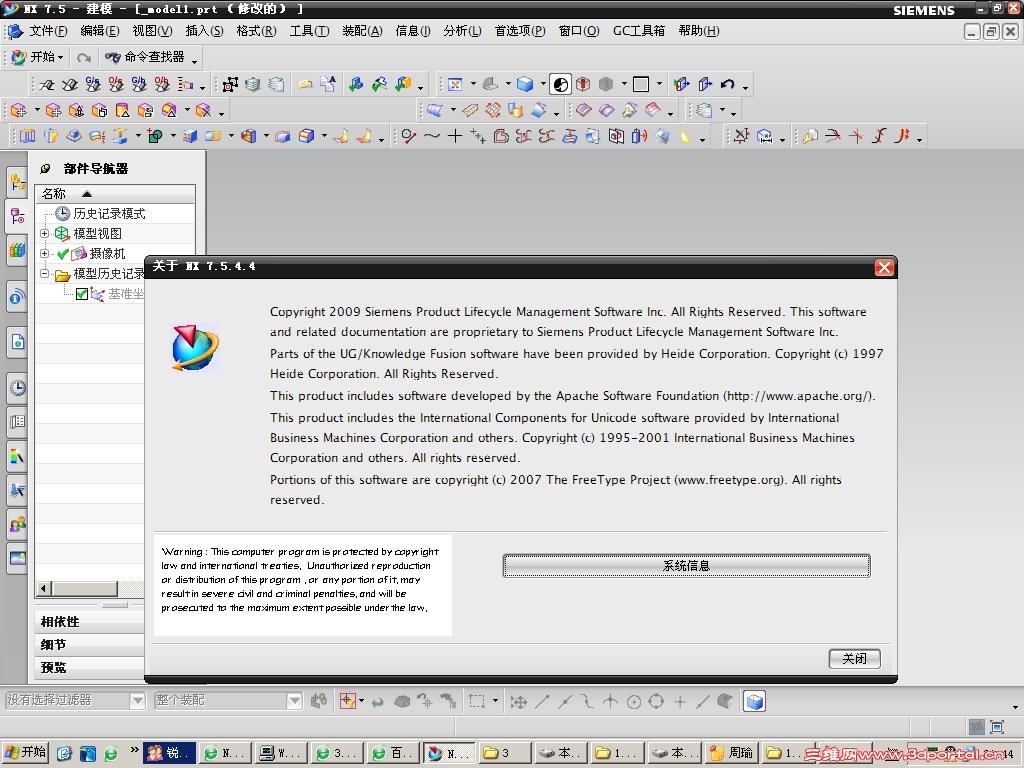The width and height of the screenshot is (1024, 768).
Task: Open the dropdown arrow beside the wireframe rectangle
Action: tap(659, 84)
